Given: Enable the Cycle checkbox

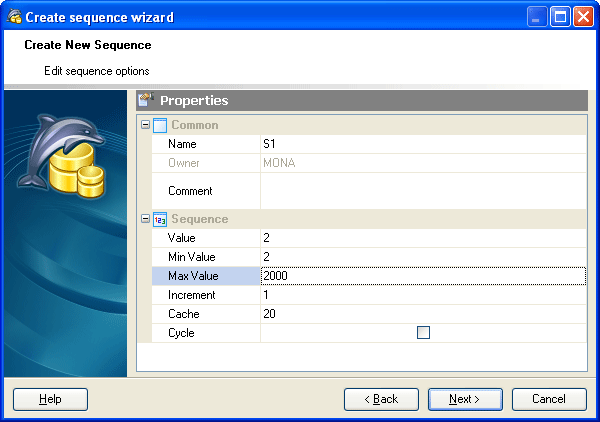Looking at the screenshot, I should pos(423,333).
